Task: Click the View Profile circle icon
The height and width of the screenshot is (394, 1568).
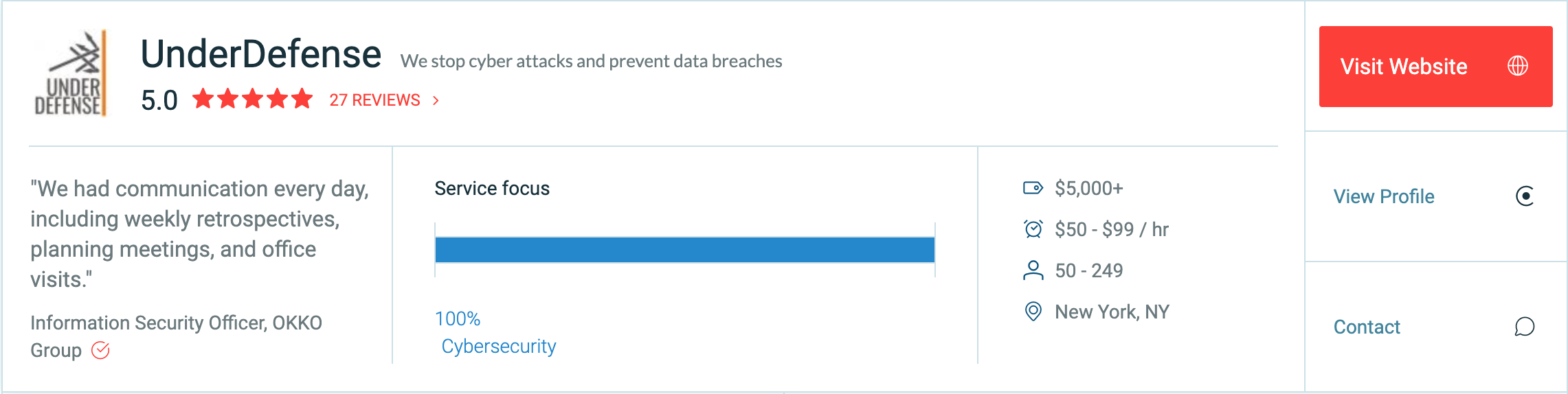Action: pos(1525,196)
